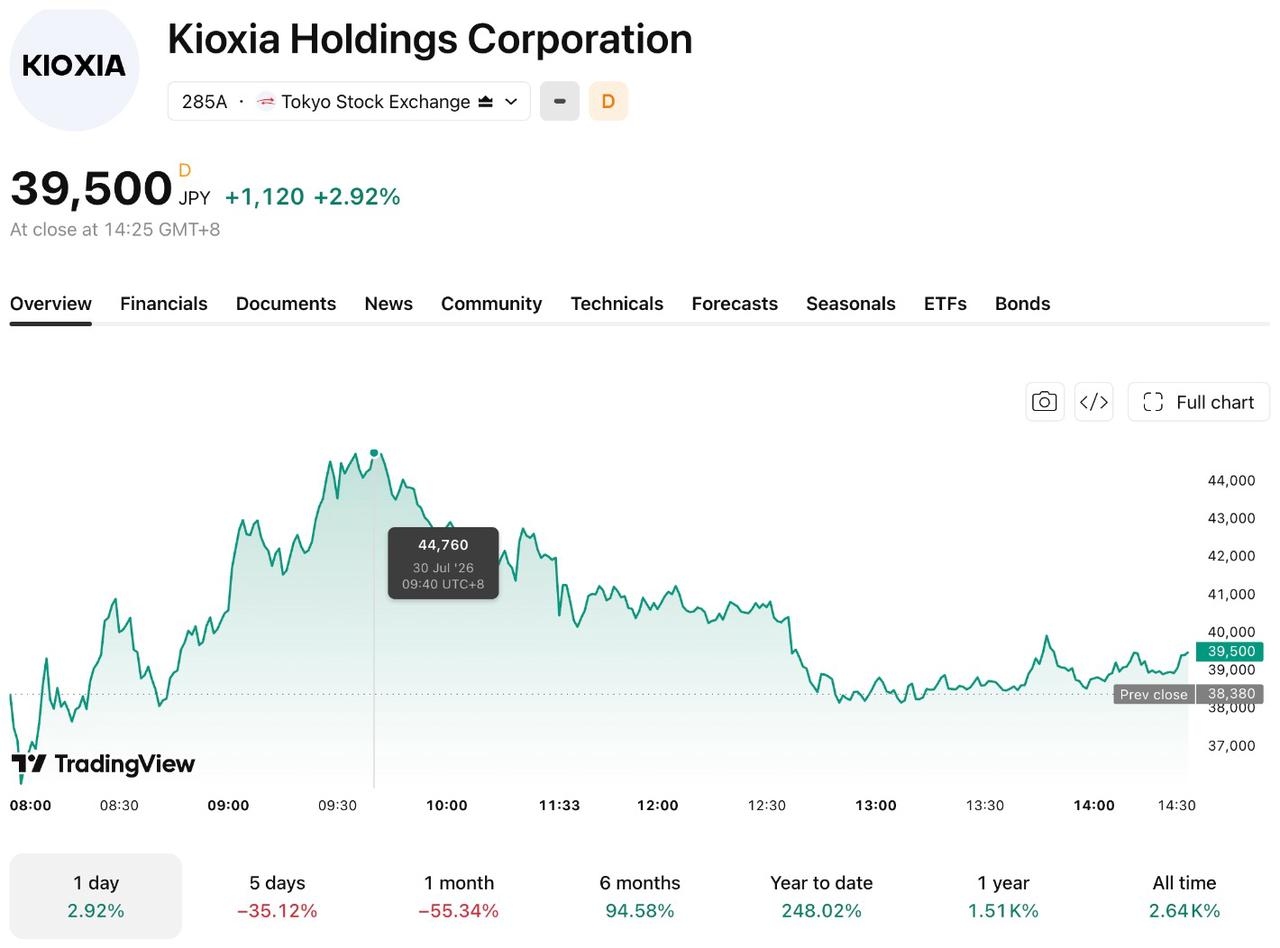Switch to the Technicals tab

pos(617,304)
